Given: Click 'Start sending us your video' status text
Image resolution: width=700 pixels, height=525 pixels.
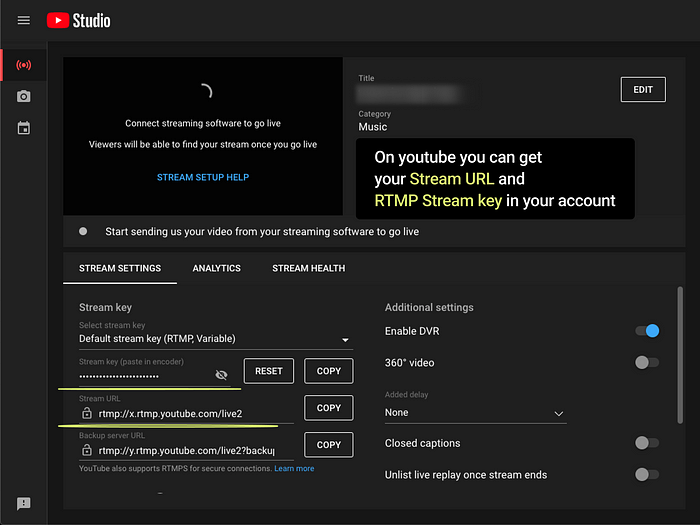Looking at the screenshot, I should (262, 232).
